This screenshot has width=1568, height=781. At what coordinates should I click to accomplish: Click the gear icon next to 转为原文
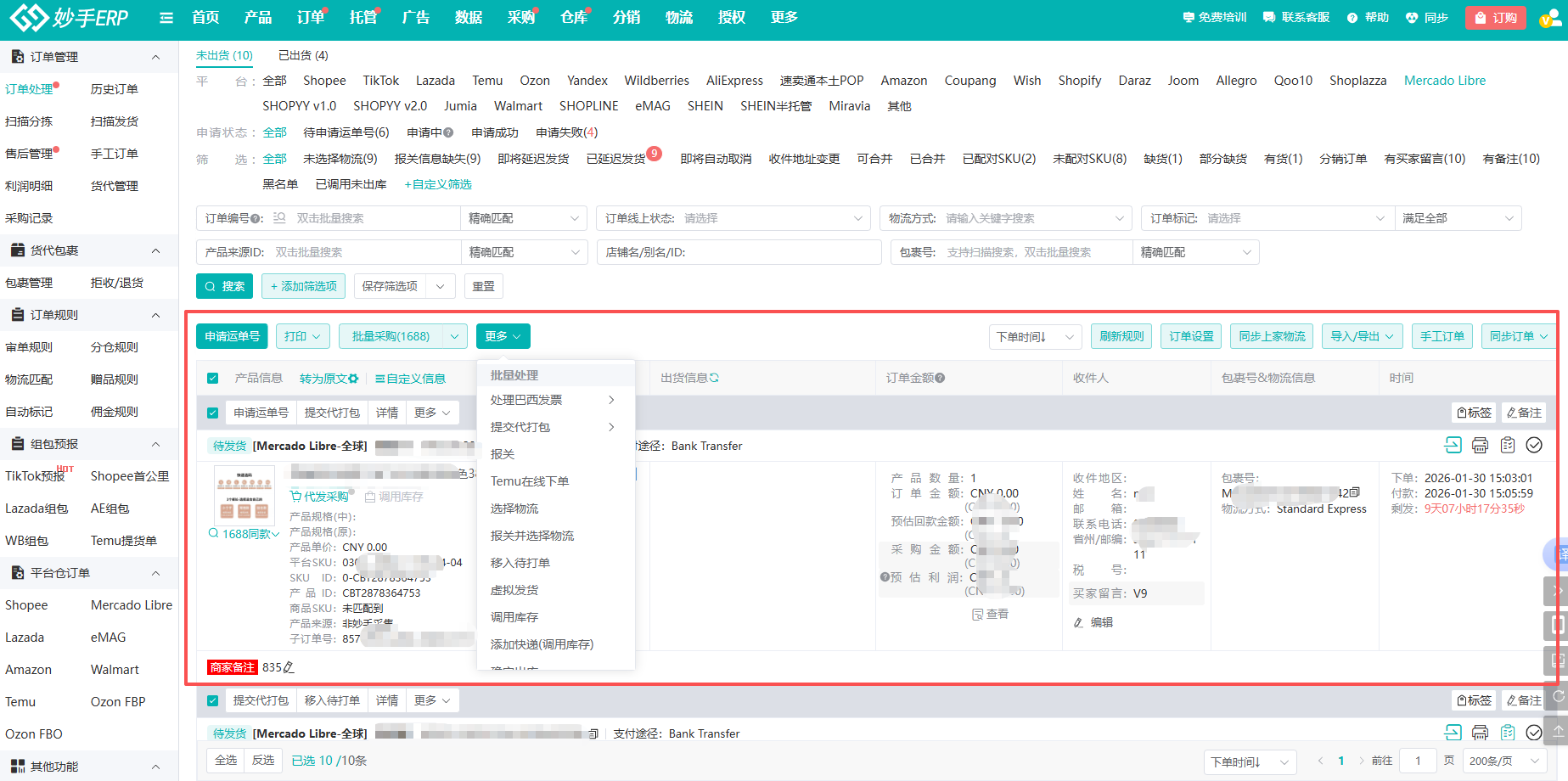353,379
